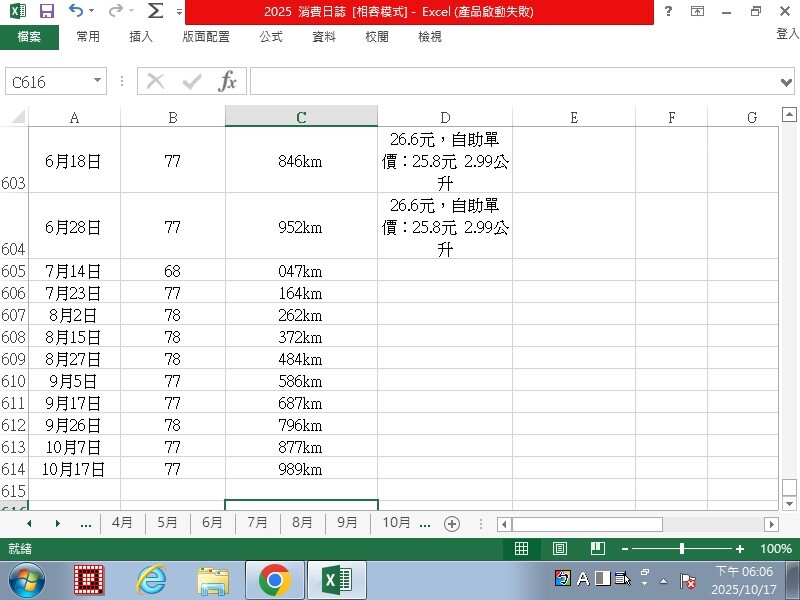Expand the formula bar
The width and height of the screenshot is (800, 600).
pyautogui.click(x=786, y=81)
